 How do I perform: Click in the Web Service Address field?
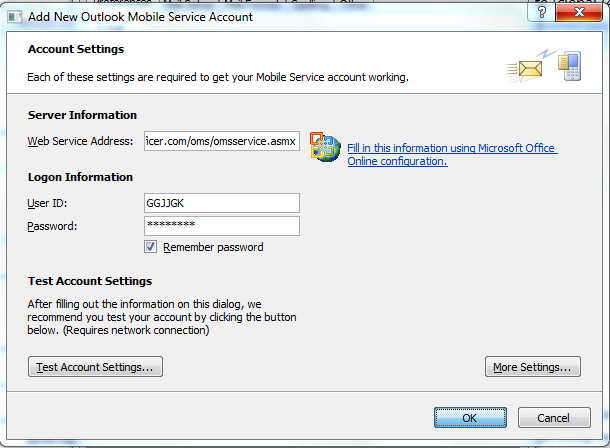pyautogui.click(x=222, y=141)
